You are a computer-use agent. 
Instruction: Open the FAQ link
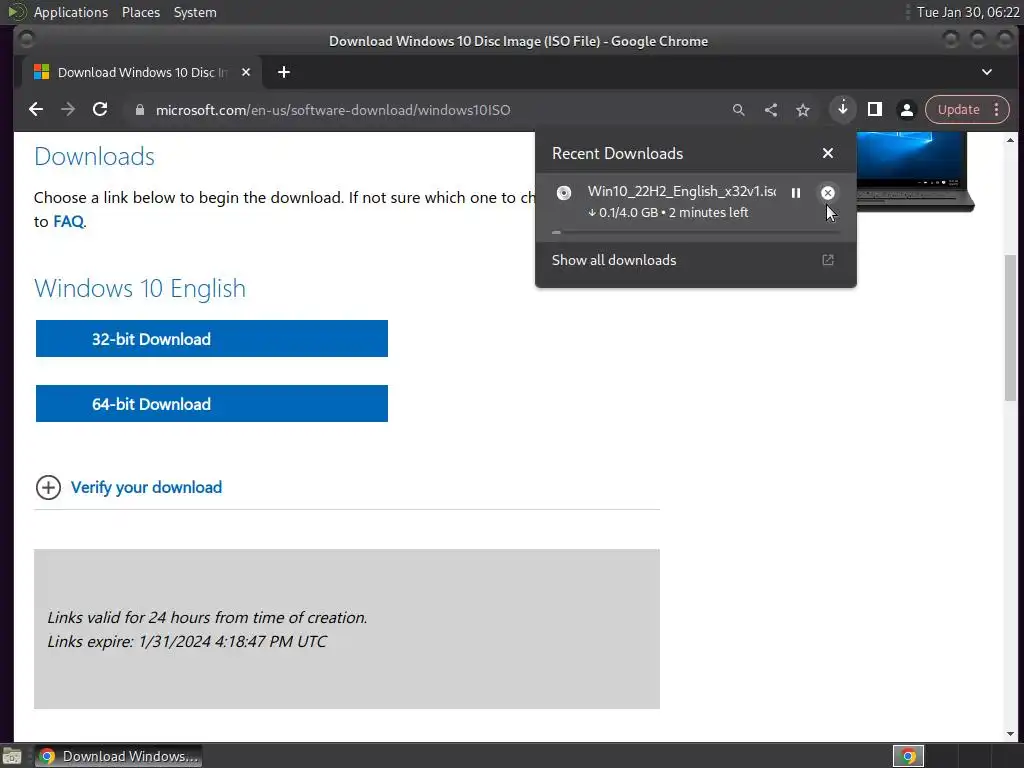(69, 221)
